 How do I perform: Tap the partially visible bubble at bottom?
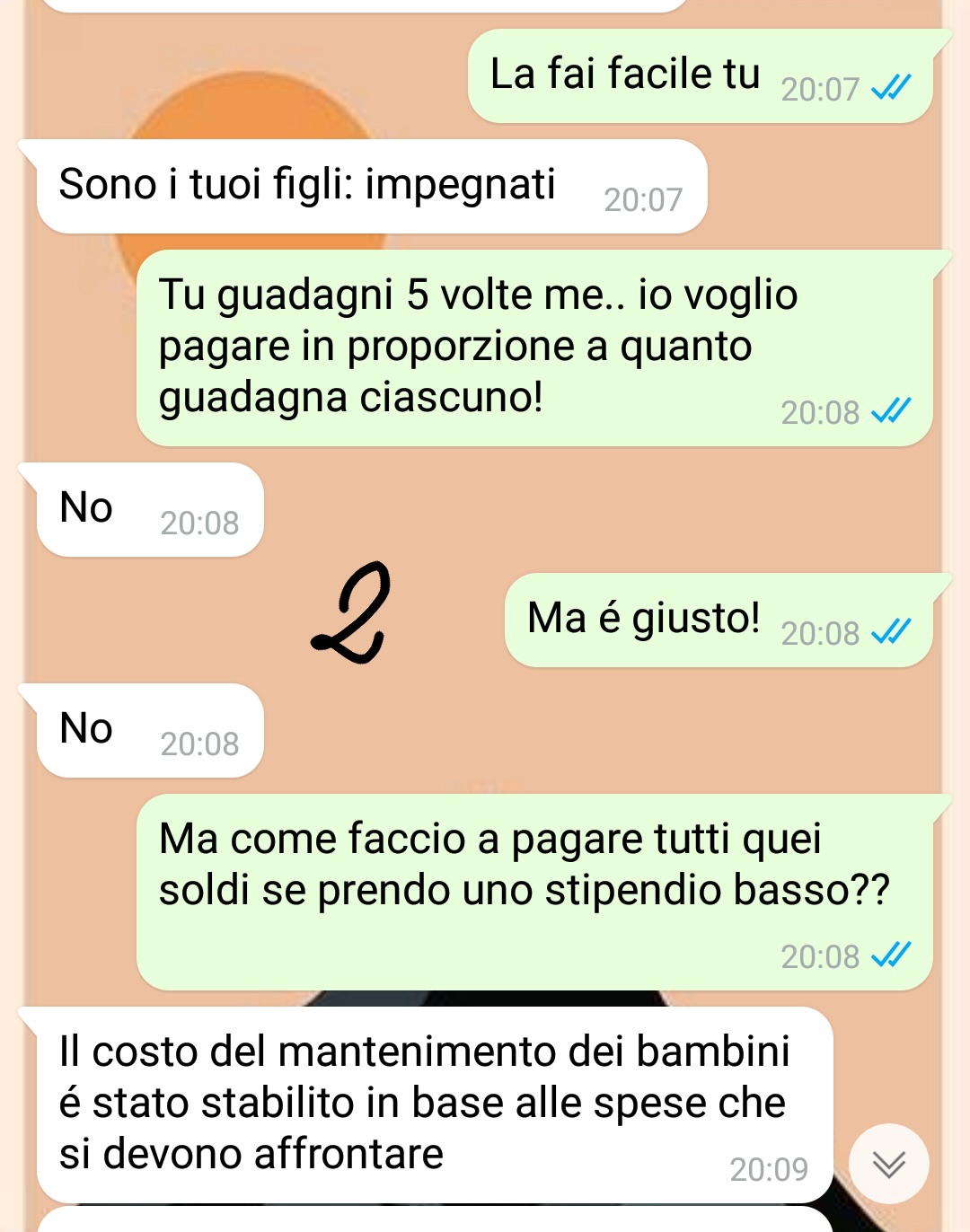435,1219
